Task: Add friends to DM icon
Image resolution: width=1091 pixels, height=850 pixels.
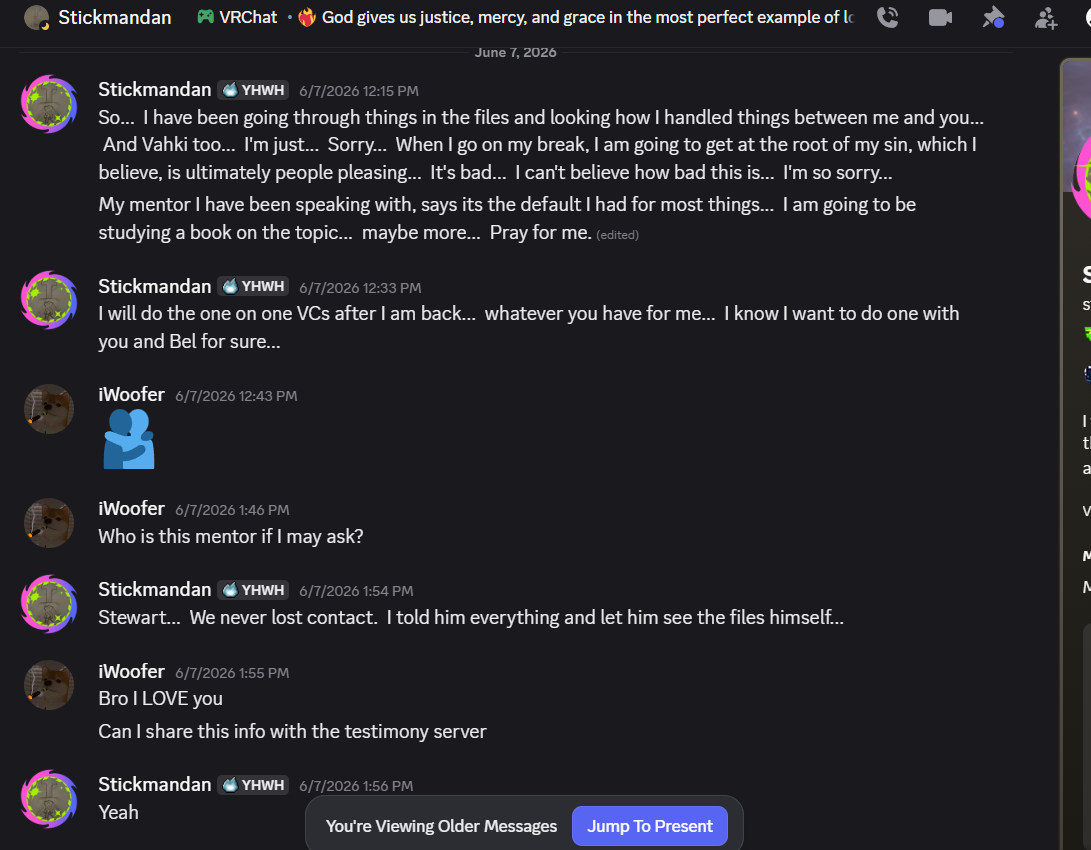Action: coord(1046,18)
